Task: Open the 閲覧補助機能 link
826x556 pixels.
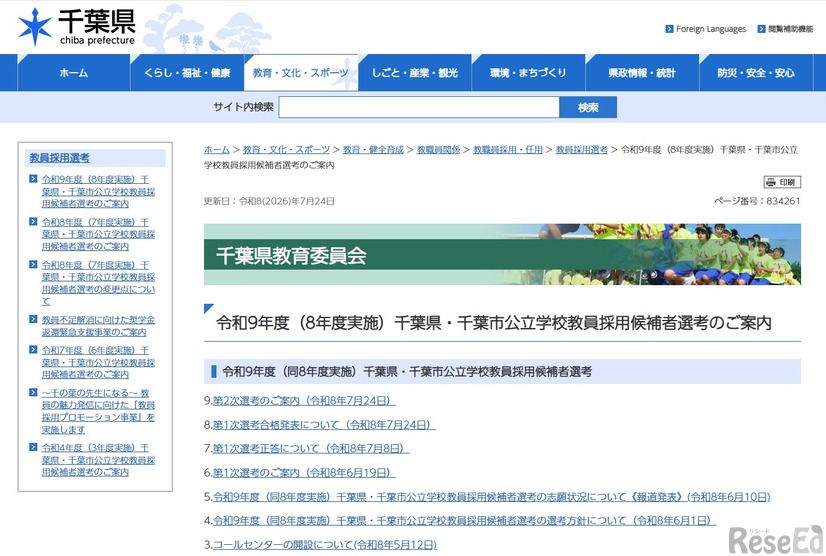Action: point(790,29)
